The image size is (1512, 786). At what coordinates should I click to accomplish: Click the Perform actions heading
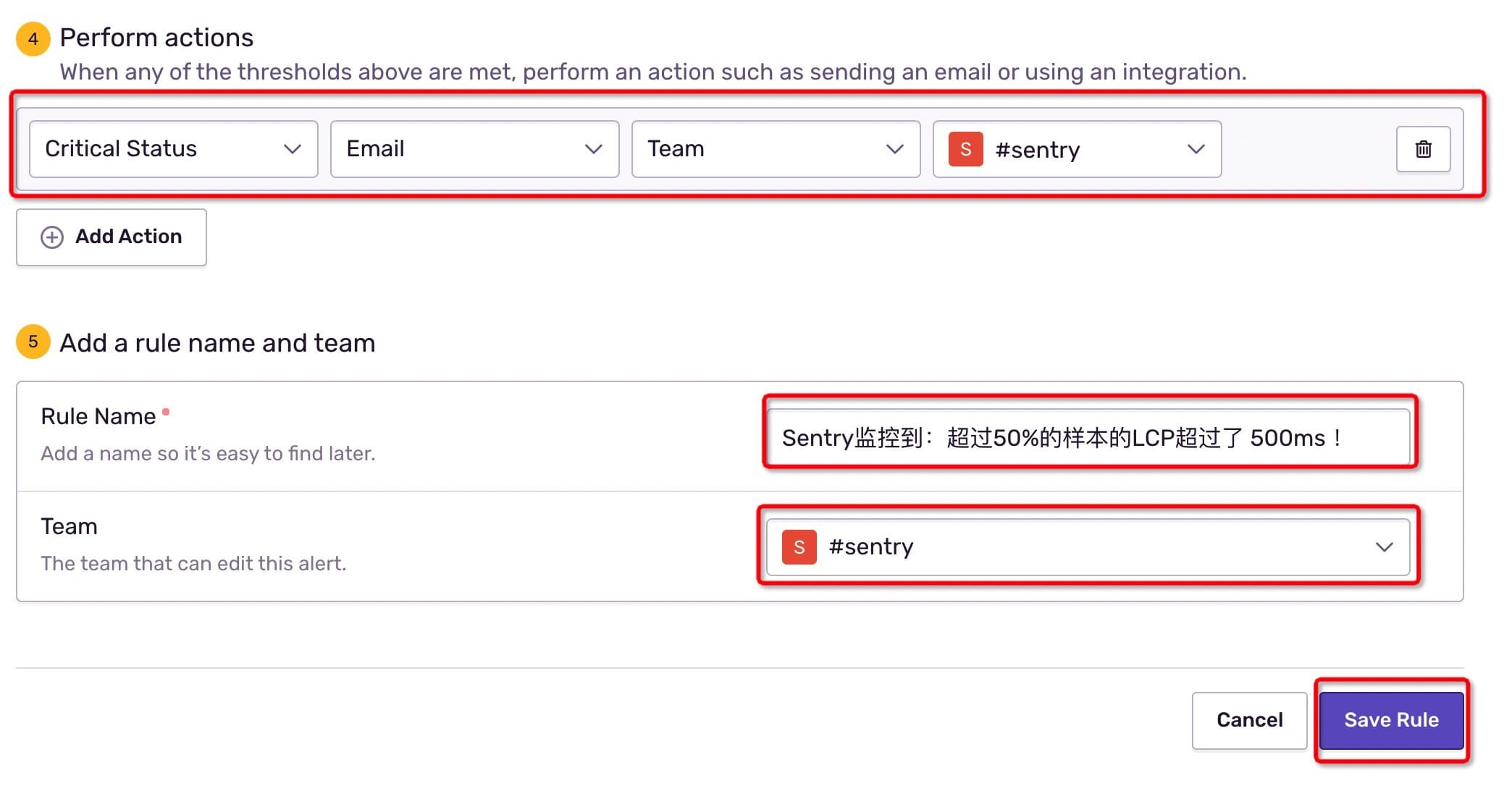pos(156,38)
